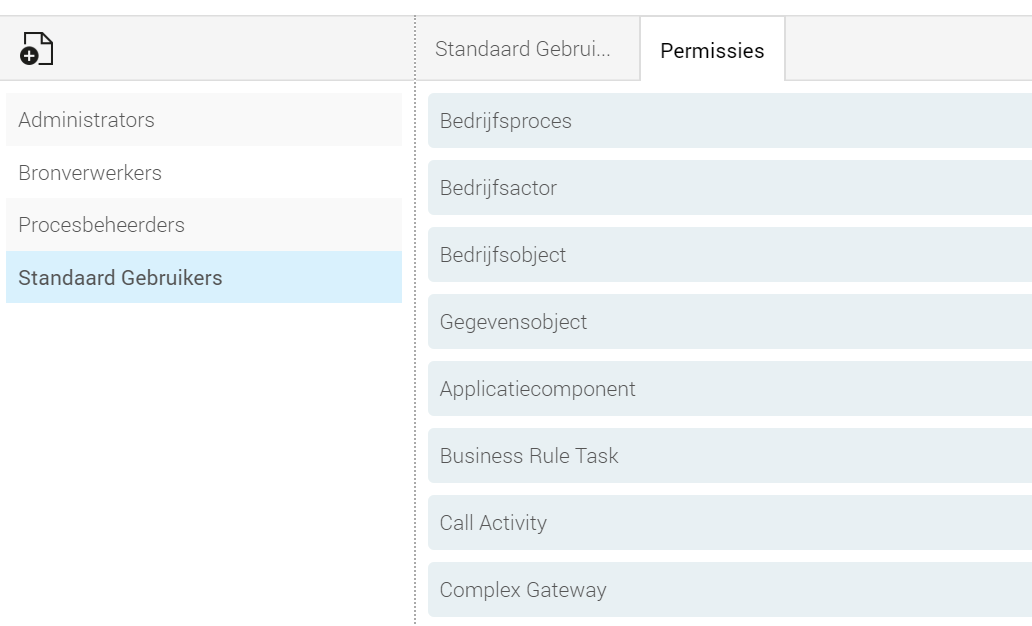The height and width of the screenshot is (626, 1032).
Task: Expand the Bedrijfsproces permission row
Action: click(x=730, y=120)
